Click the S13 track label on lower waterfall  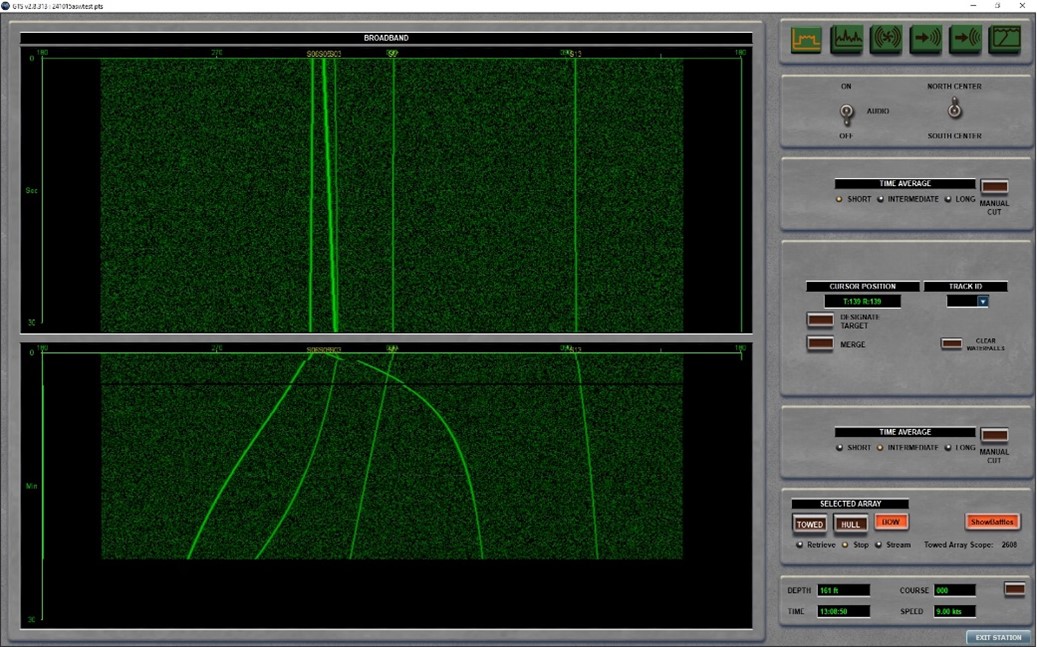coord(576,350)
